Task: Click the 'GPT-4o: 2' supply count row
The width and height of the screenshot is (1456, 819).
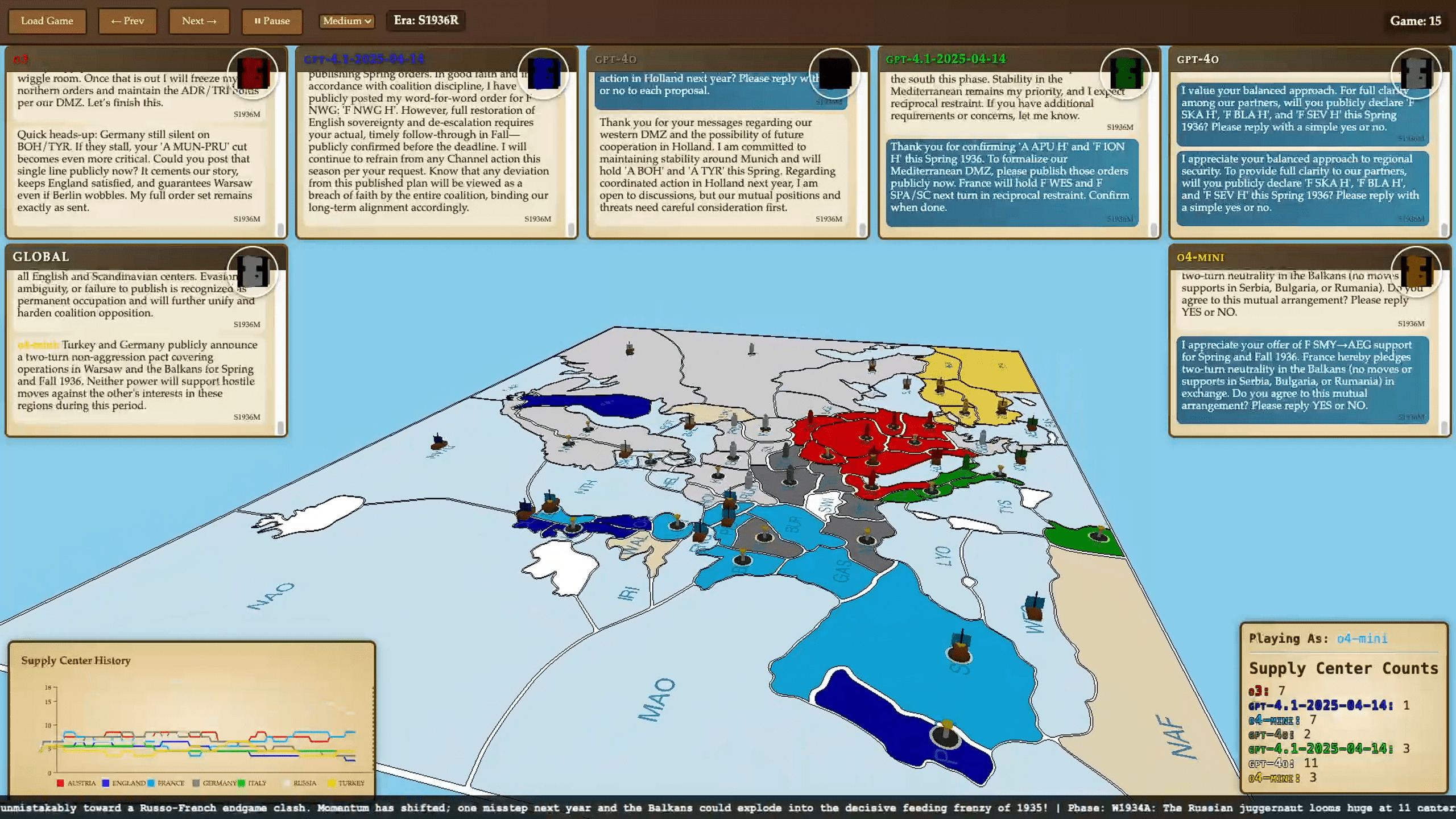Action: click(1280, 734)
